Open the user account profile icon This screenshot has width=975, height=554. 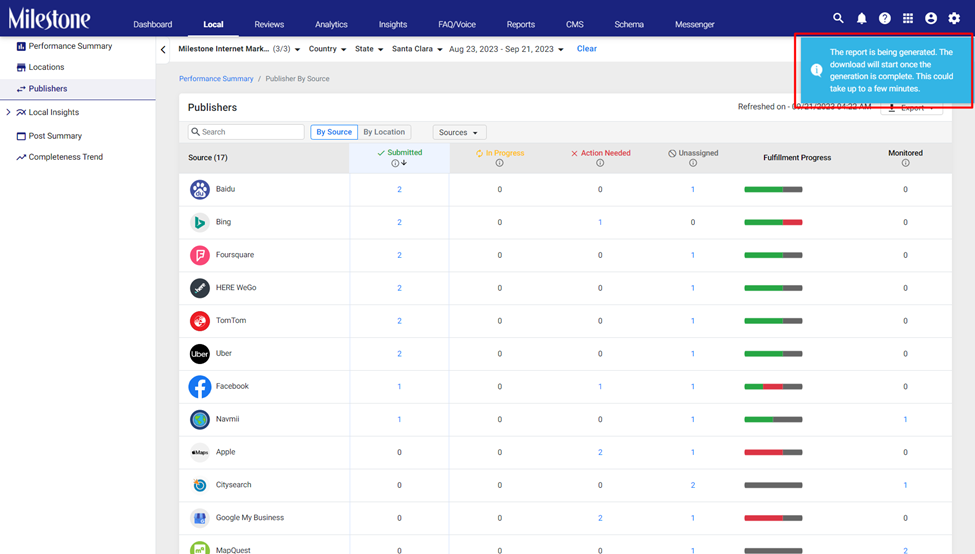click(931, 19)
